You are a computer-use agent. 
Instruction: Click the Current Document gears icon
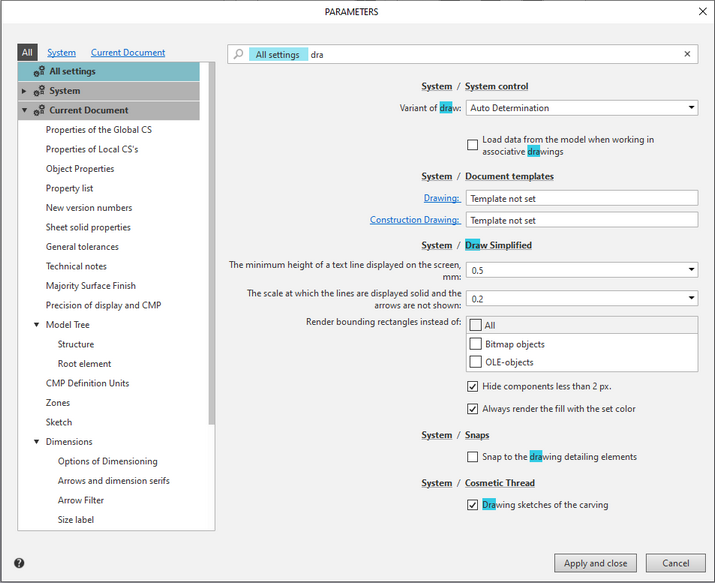coord(39,110)
